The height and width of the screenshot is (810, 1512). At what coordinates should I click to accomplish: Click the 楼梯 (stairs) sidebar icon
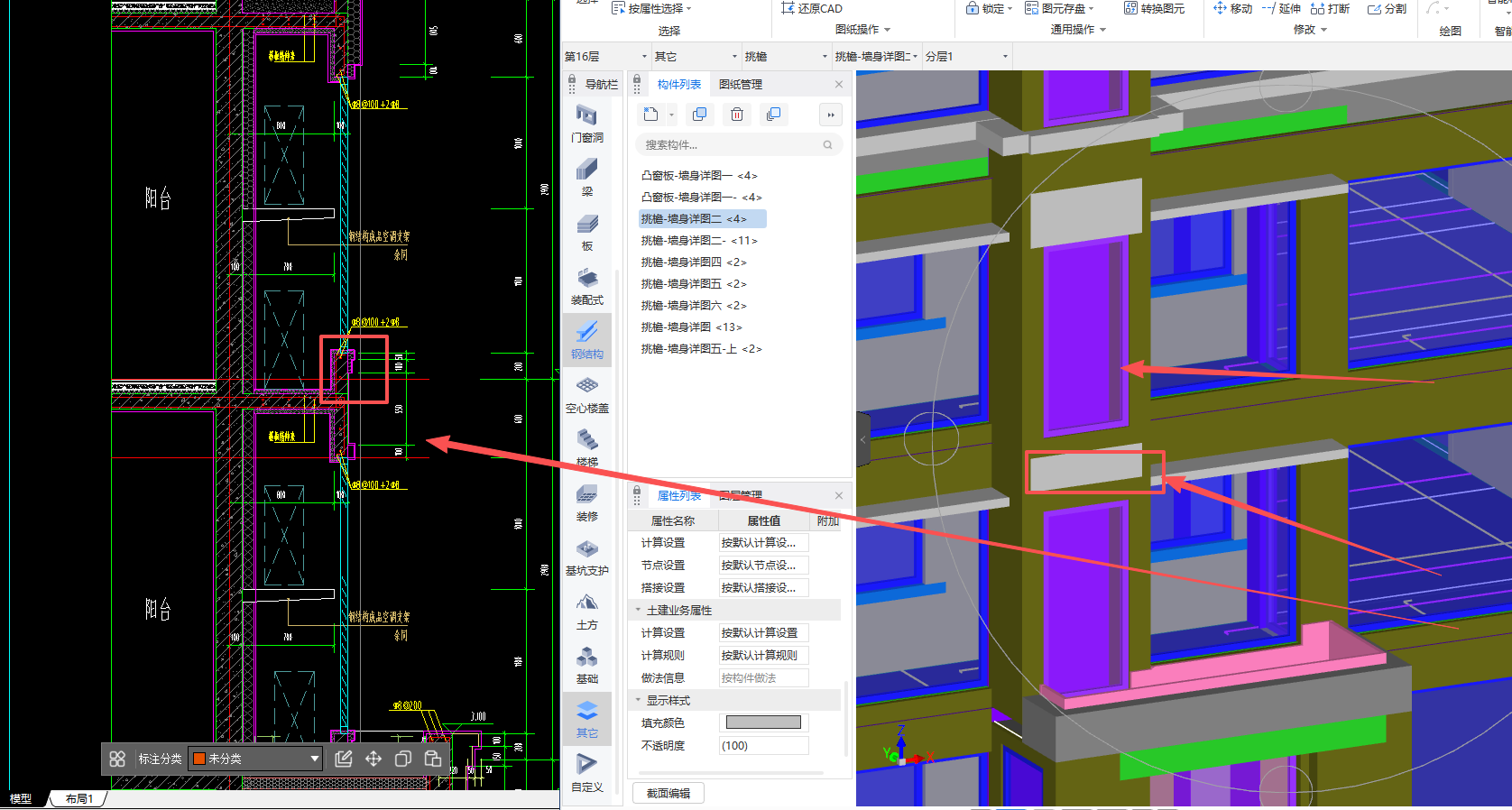click(x=586, y=447)
